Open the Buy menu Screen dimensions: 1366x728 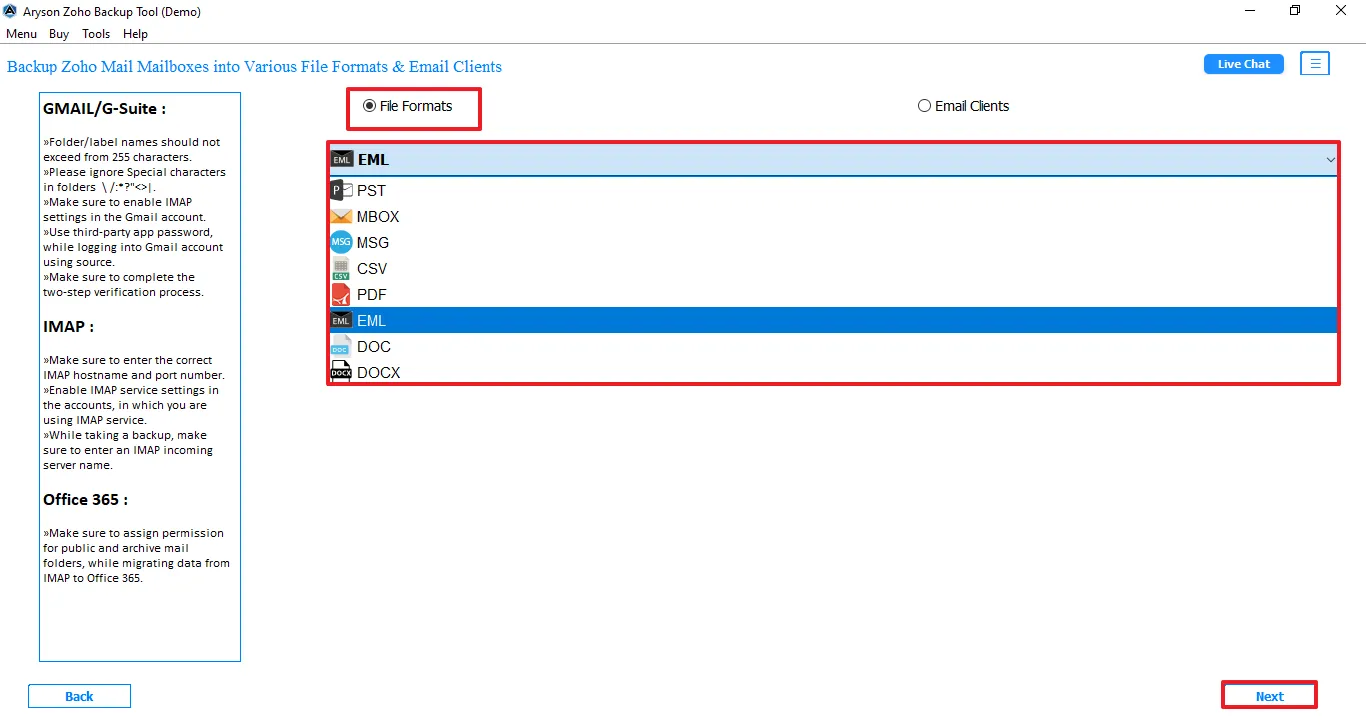(x=59, y=34)
